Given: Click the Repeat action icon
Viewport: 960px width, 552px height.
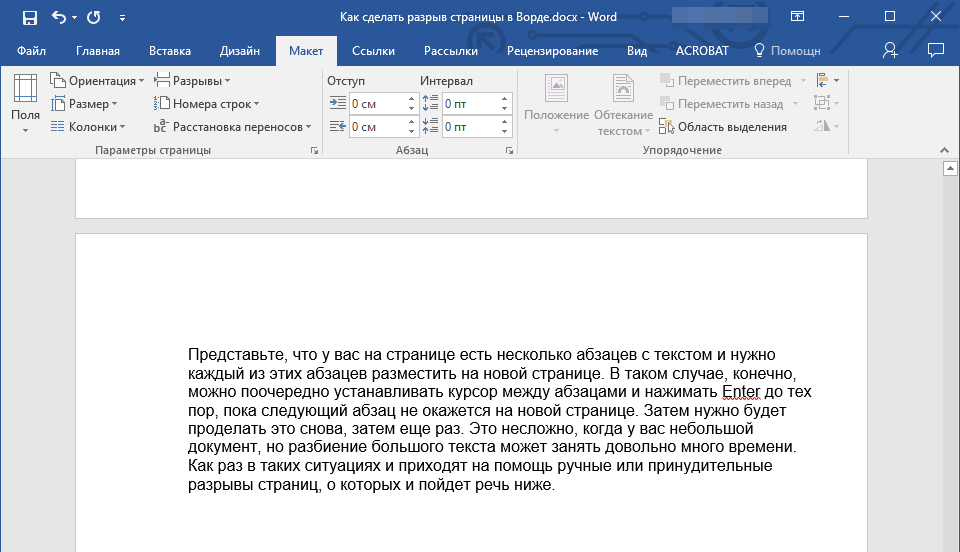Looking at the screenshot, I should (93, 17).
